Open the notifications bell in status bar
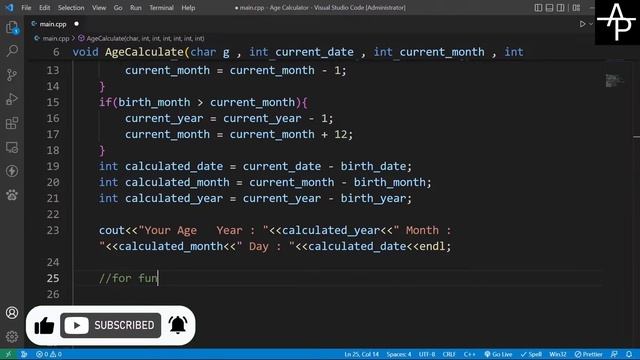Screen dimensions: 640x360 pos(629,354)
